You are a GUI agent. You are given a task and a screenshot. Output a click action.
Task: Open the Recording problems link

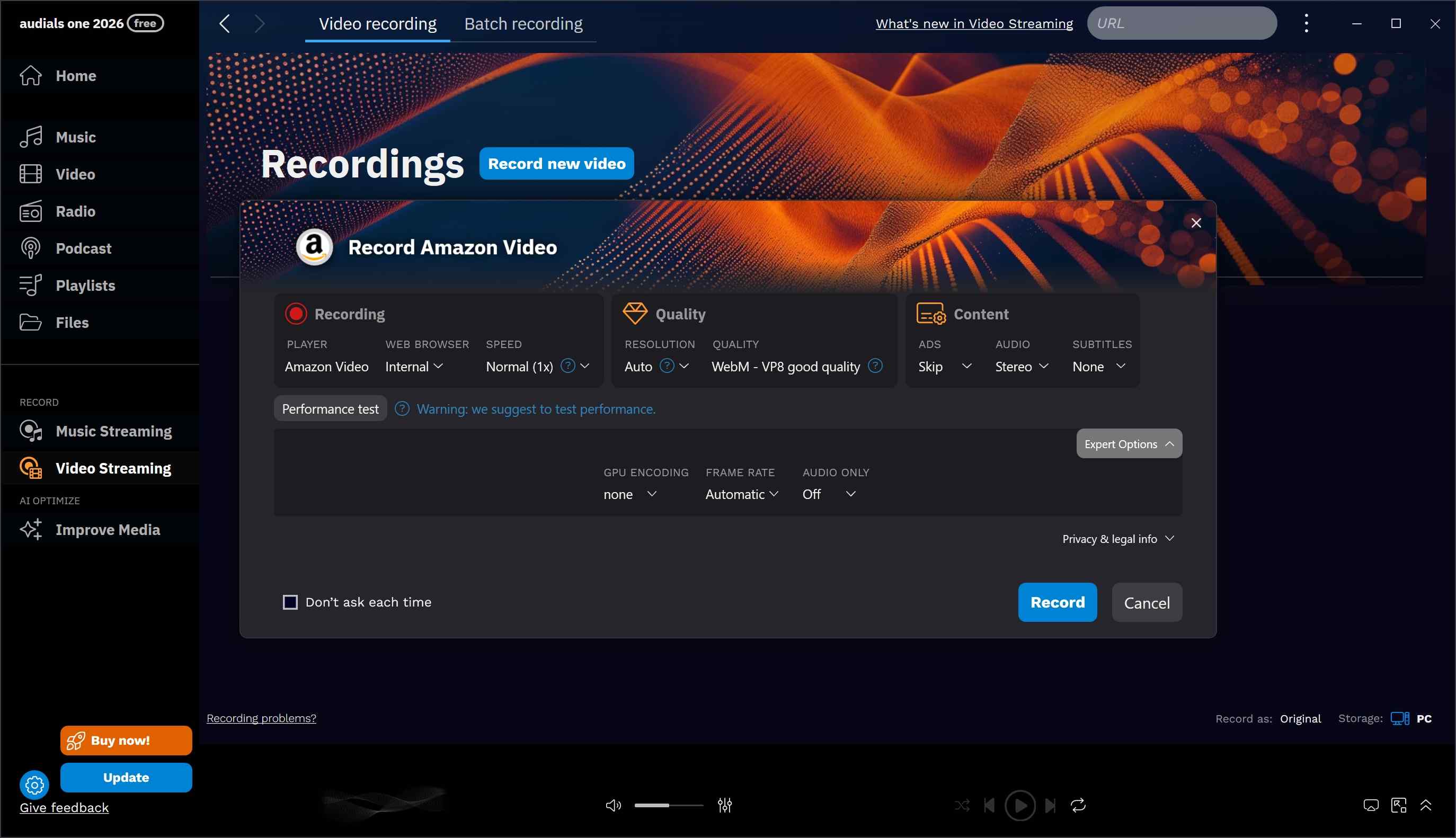tap(262, 718)
